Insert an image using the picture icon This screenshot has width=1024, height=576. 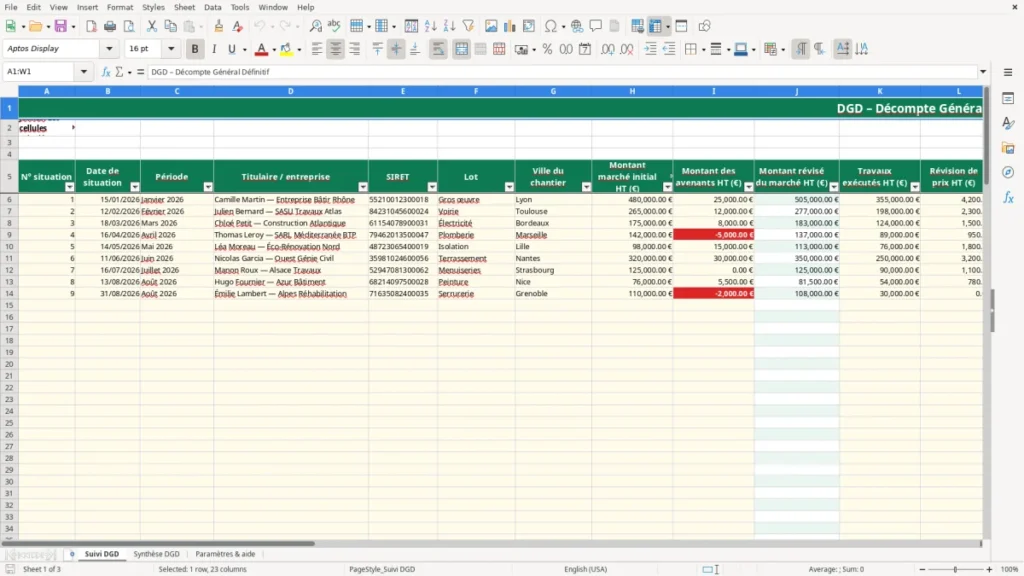pyautogui.click(x=491, y=26)
